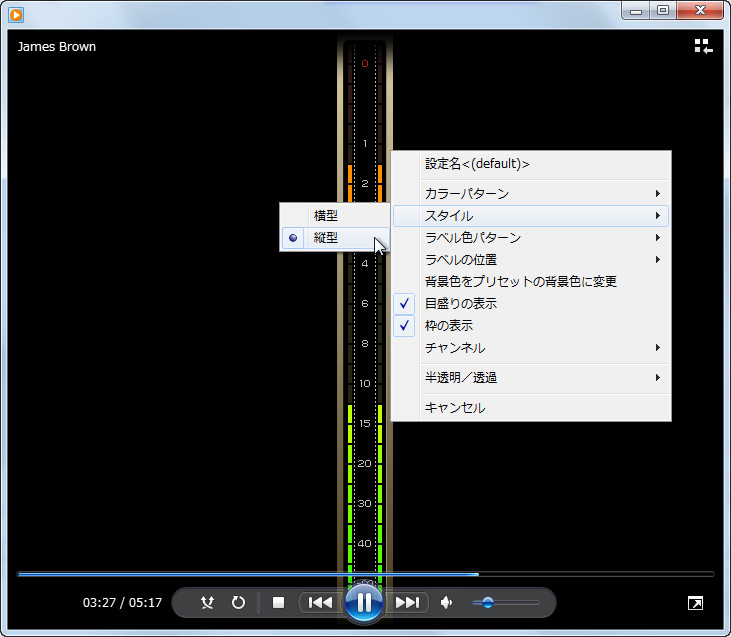This screenshot has width=731, height=637.
Task: Close the player window
Action: point(700,10)
